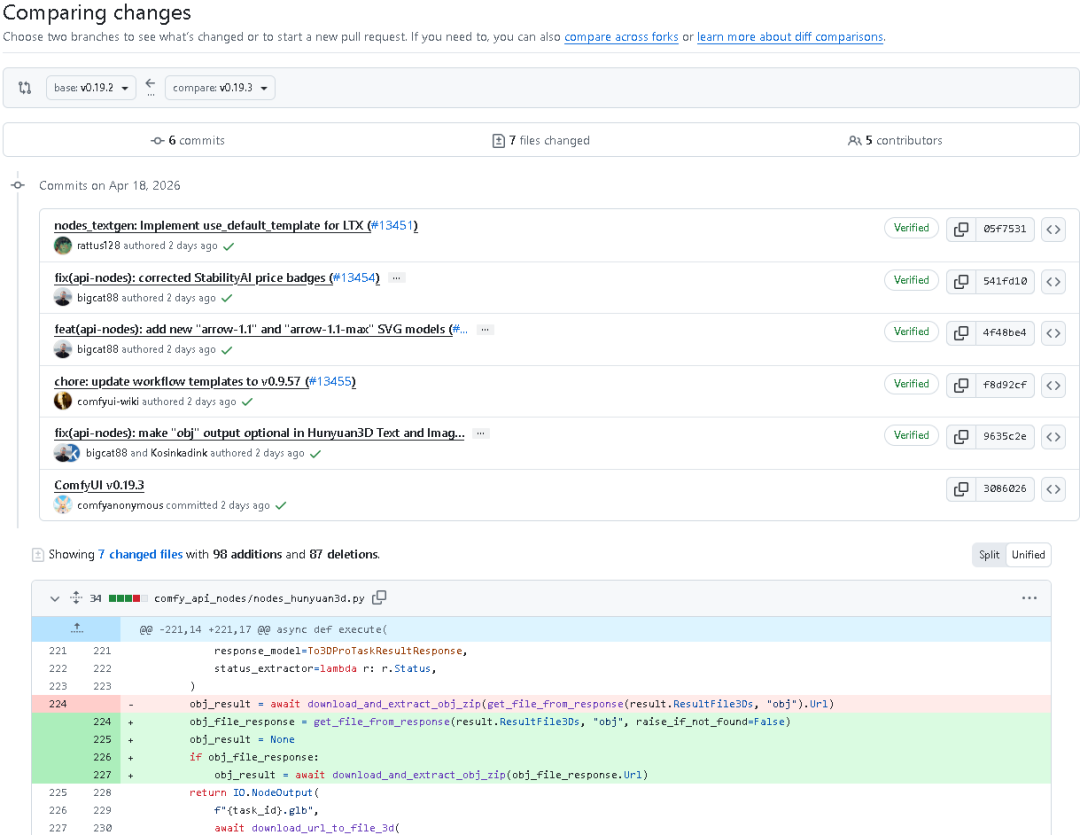Open commit hash 3086026

(x=1004, y=489)
